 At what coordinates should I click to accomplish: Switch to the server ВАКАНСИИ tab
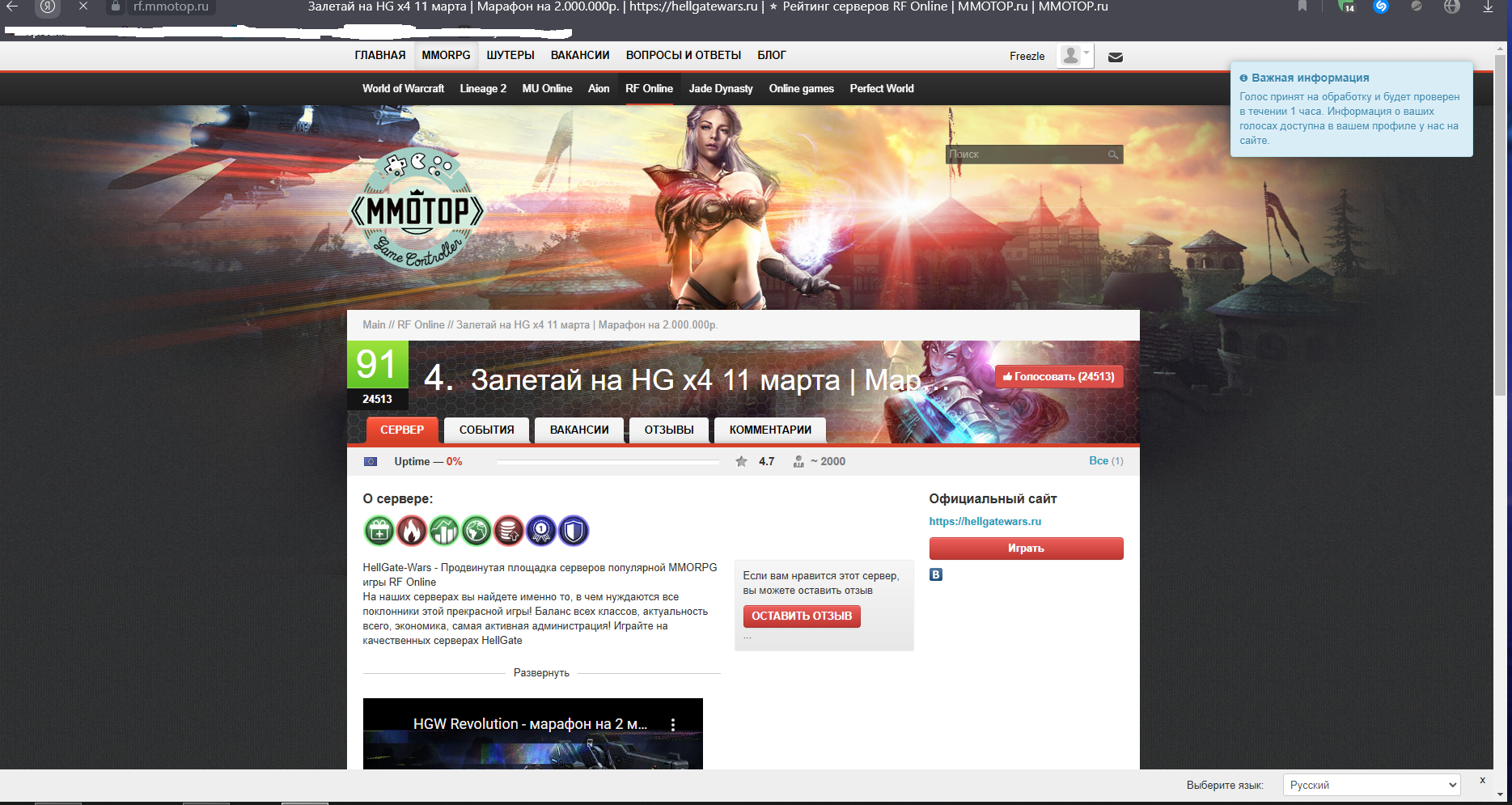coord(579,430)
